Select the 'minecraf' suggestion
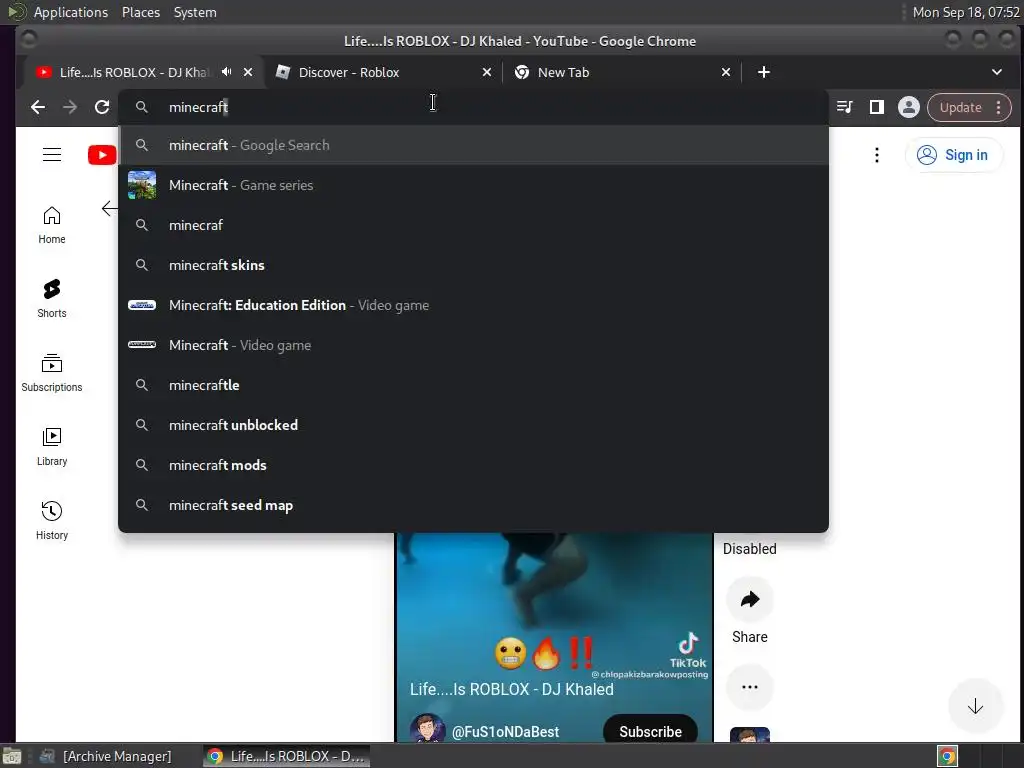 pos(473,225)
